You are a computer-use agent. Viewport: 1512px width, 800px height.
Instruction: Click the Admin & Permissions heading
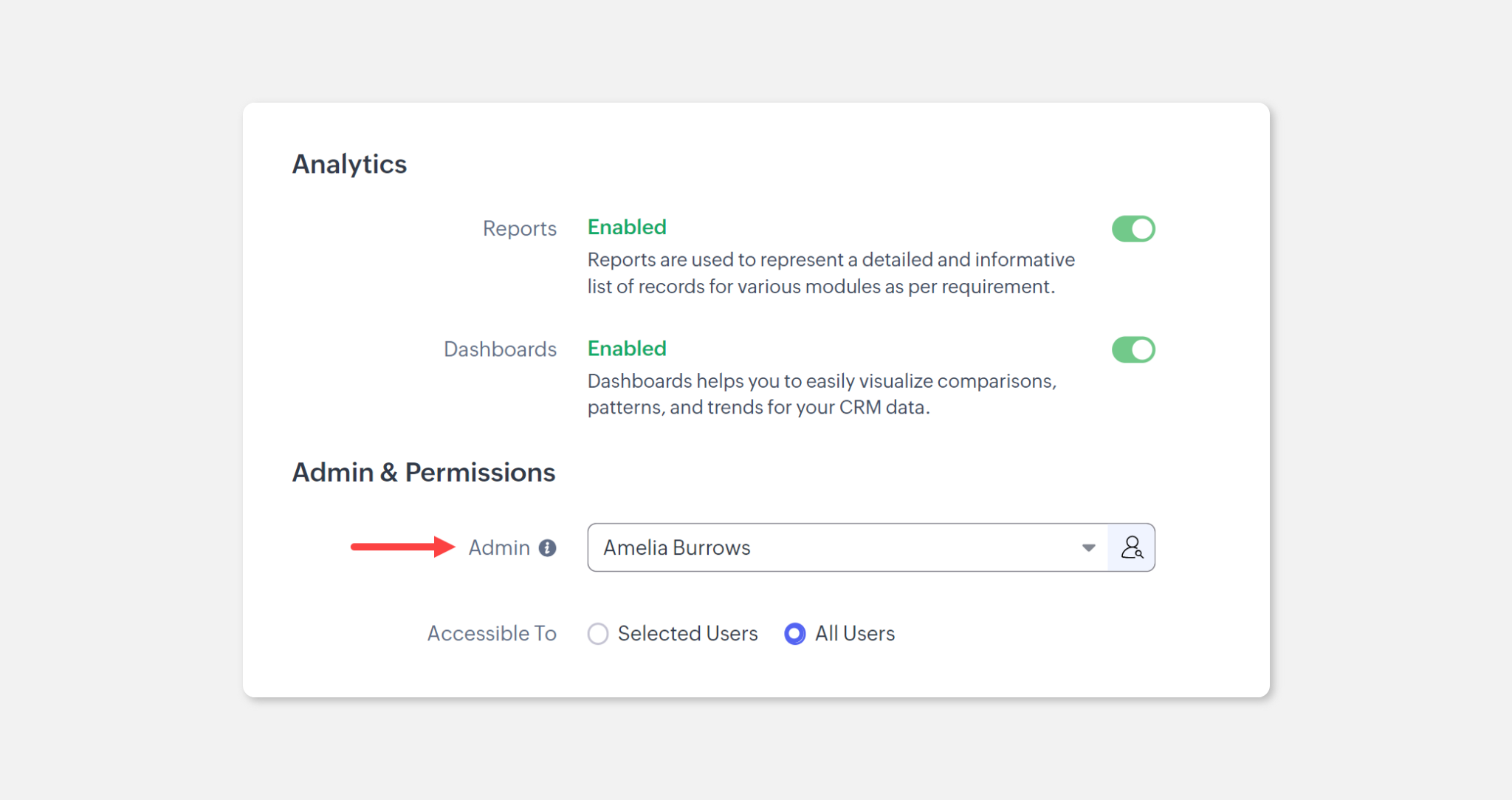tap(423, 472)
